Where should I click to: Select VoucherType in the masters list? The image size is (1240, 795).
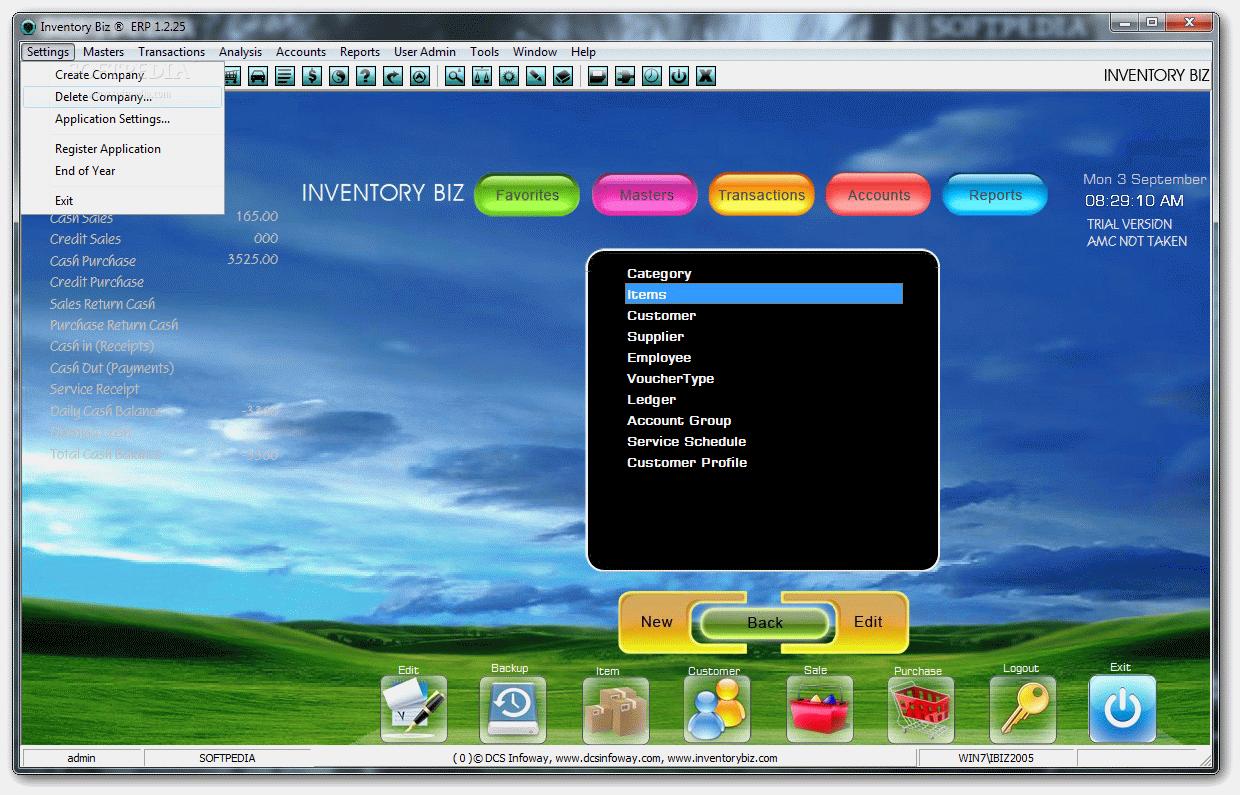(764, 379)
